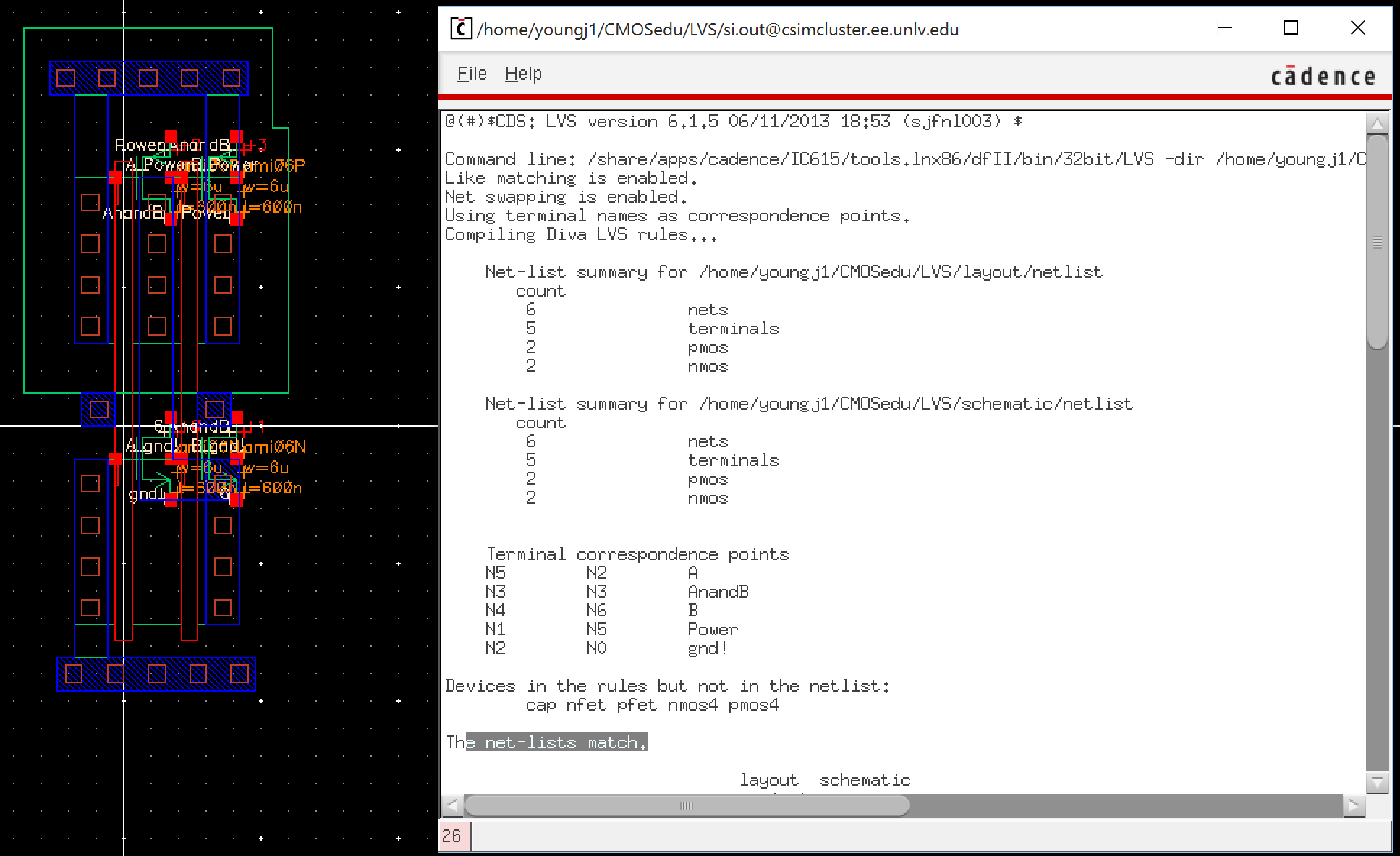Minimize the si.out window
This screenshot has width=1400, height=856.
tap(1225, 28)
